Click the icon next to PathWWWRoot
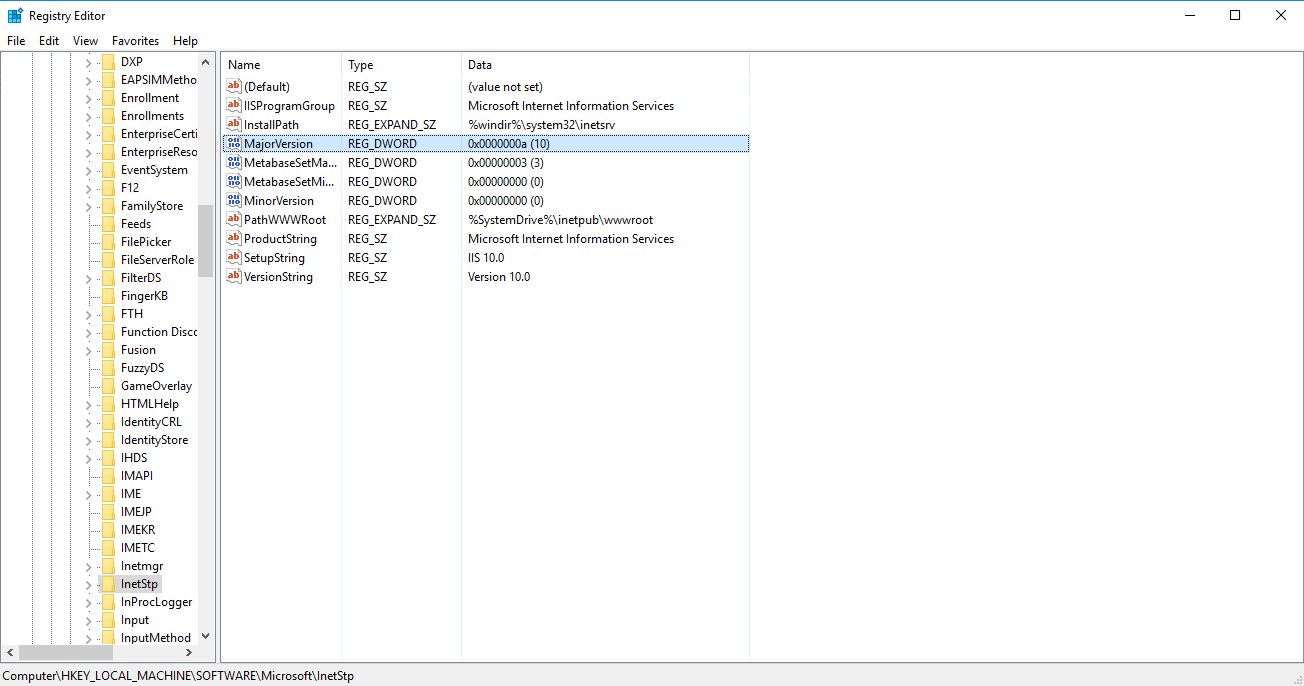Screen dimensions: 1304x686 pos(234,220)
